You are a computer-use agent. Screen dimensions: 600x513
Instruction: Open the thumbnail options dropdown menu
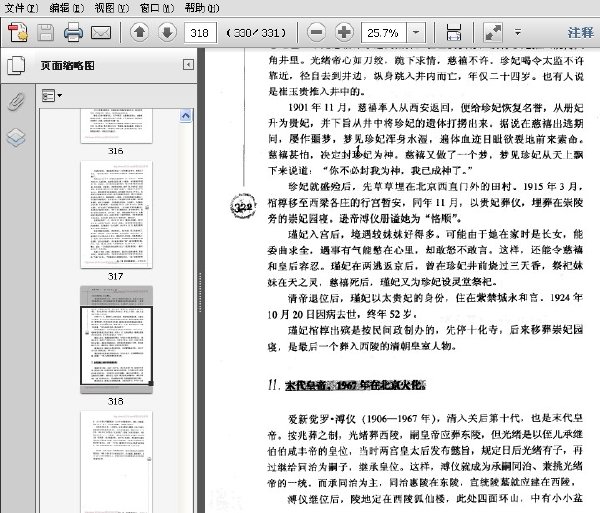(52, 96)
